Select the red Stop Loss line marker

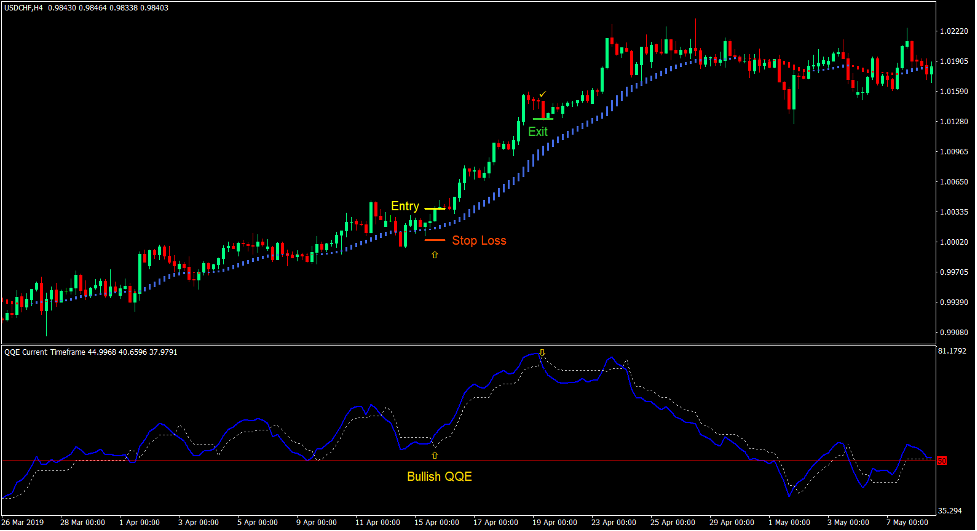coord(434,240)
